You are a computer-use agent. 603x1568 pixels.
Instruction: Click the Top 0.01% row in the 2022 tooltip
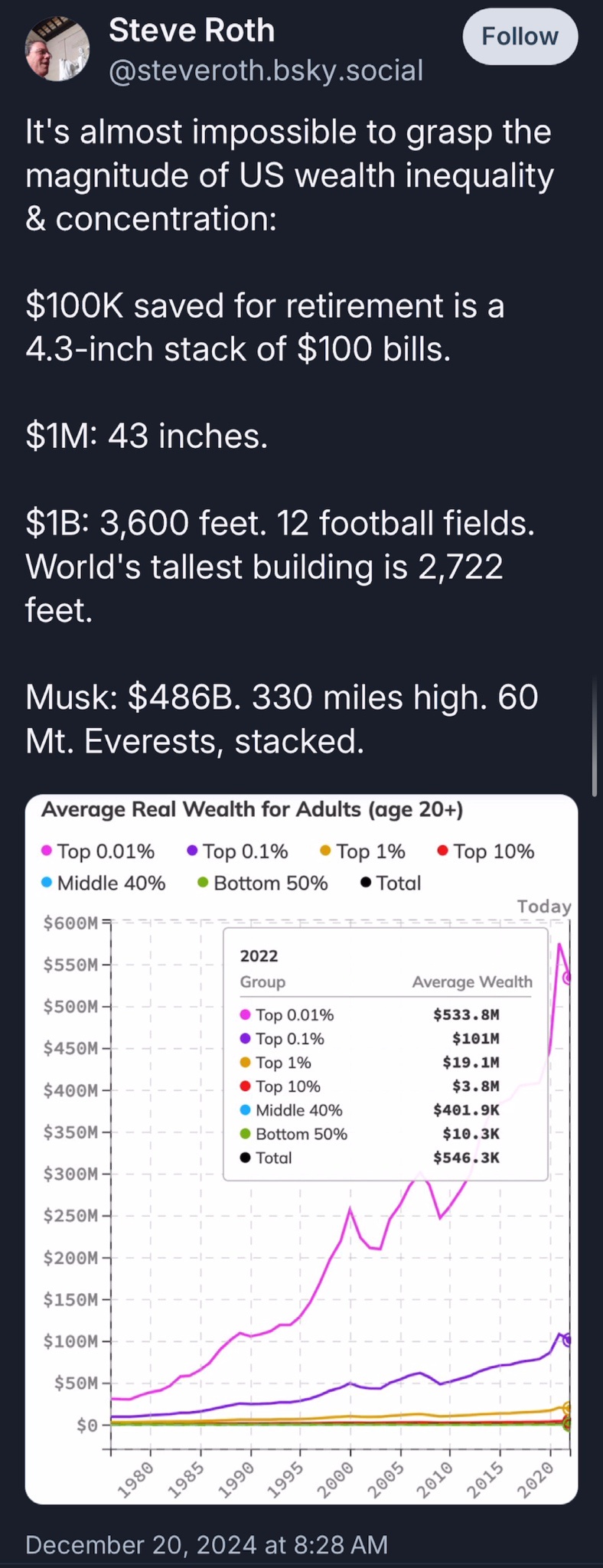[x=370, y=1014]
